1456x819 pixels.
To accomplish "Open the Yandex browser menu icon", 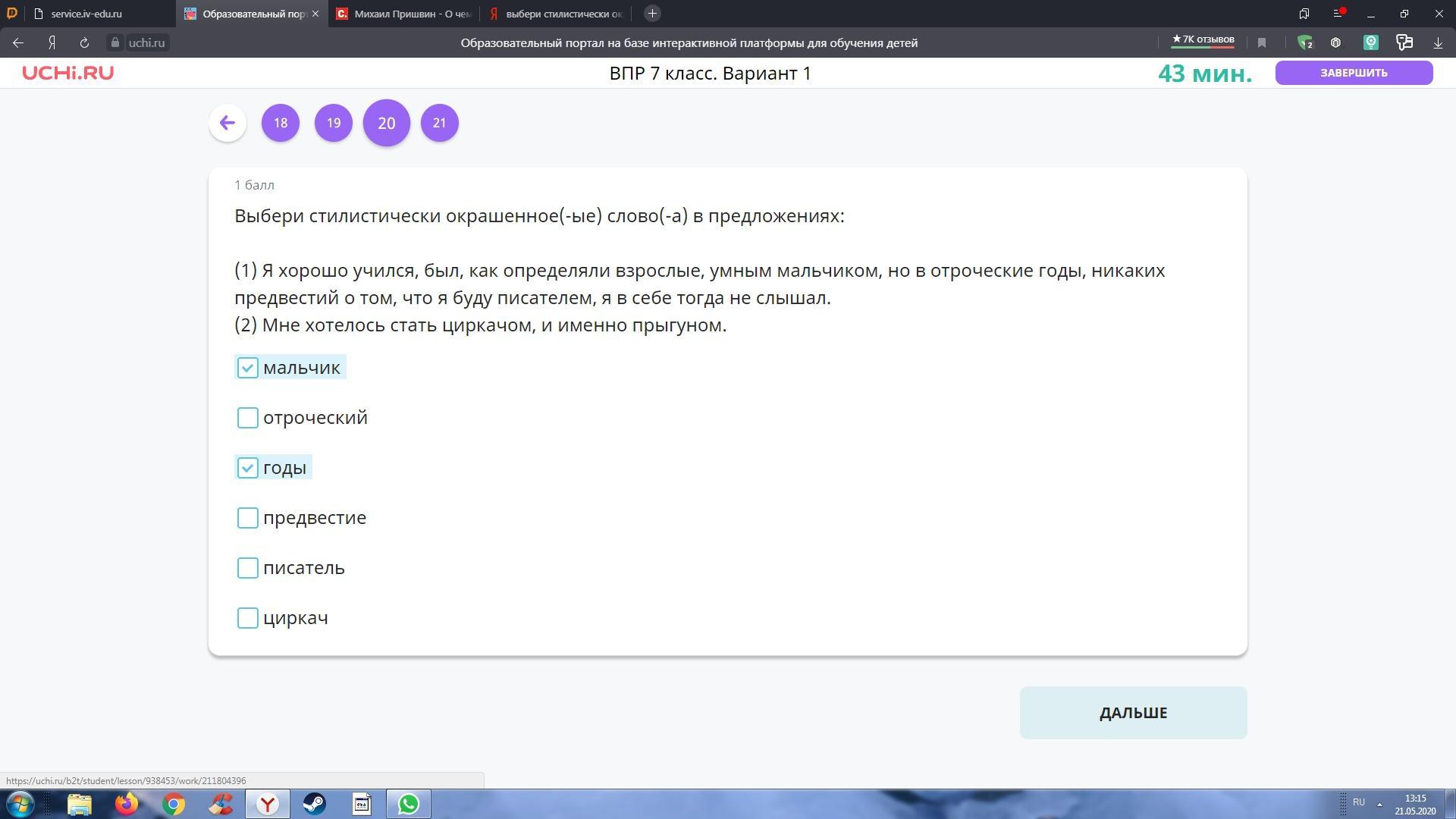I will pos(1338,14).
